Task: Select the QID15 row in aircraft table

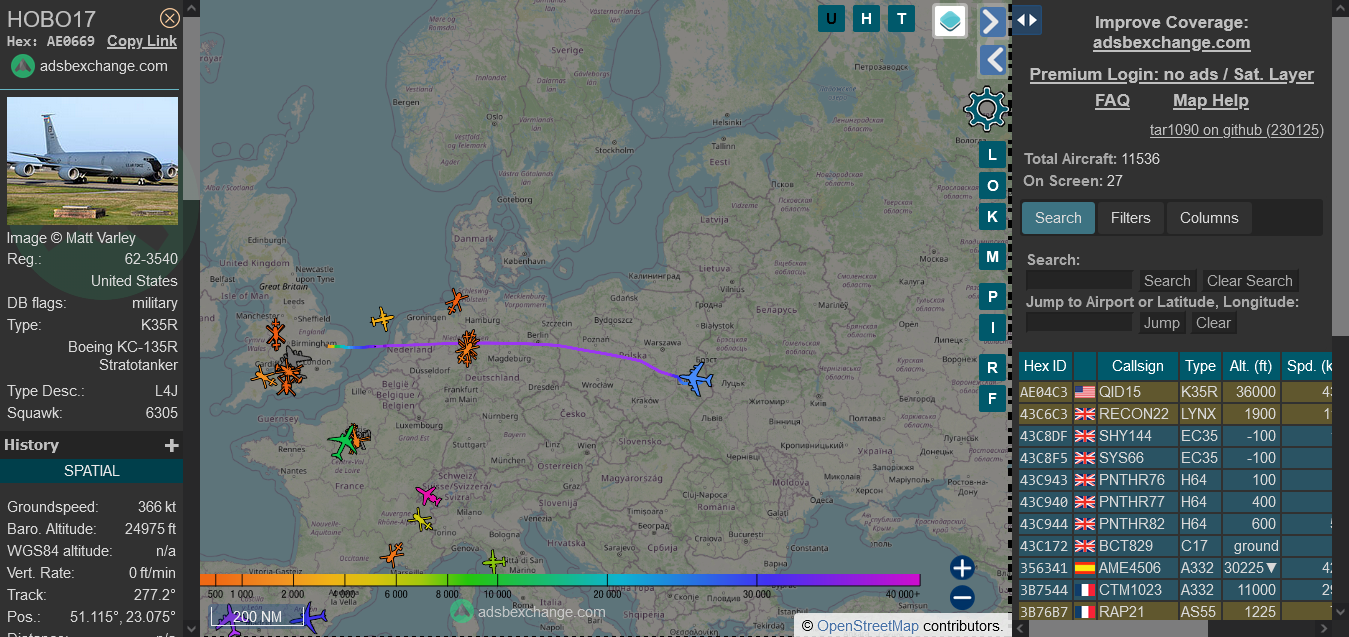Action: [x=1175, y=392]
